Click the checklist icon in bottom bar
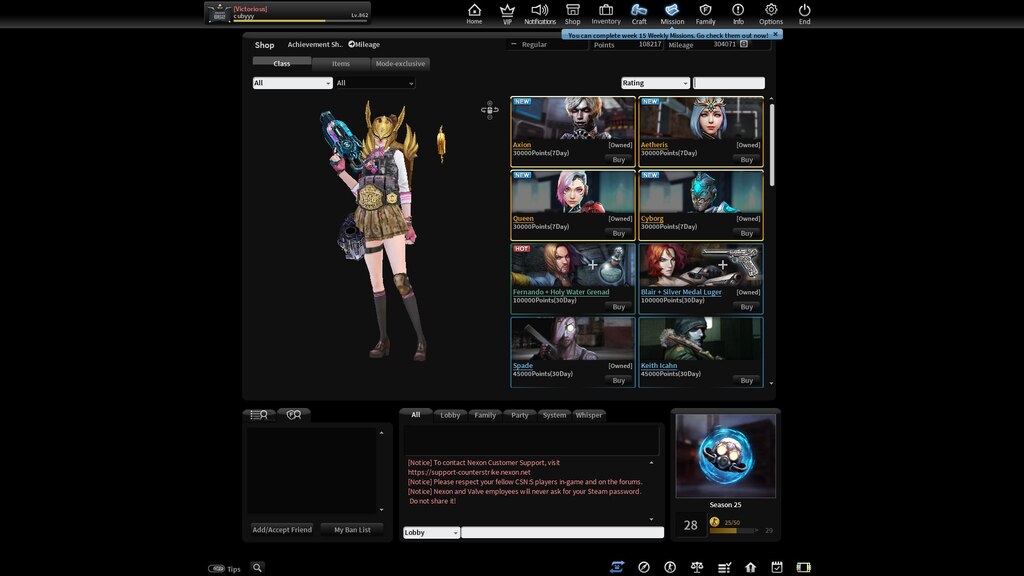Viewport: 1024px width, 576px height. coord(724,567)
